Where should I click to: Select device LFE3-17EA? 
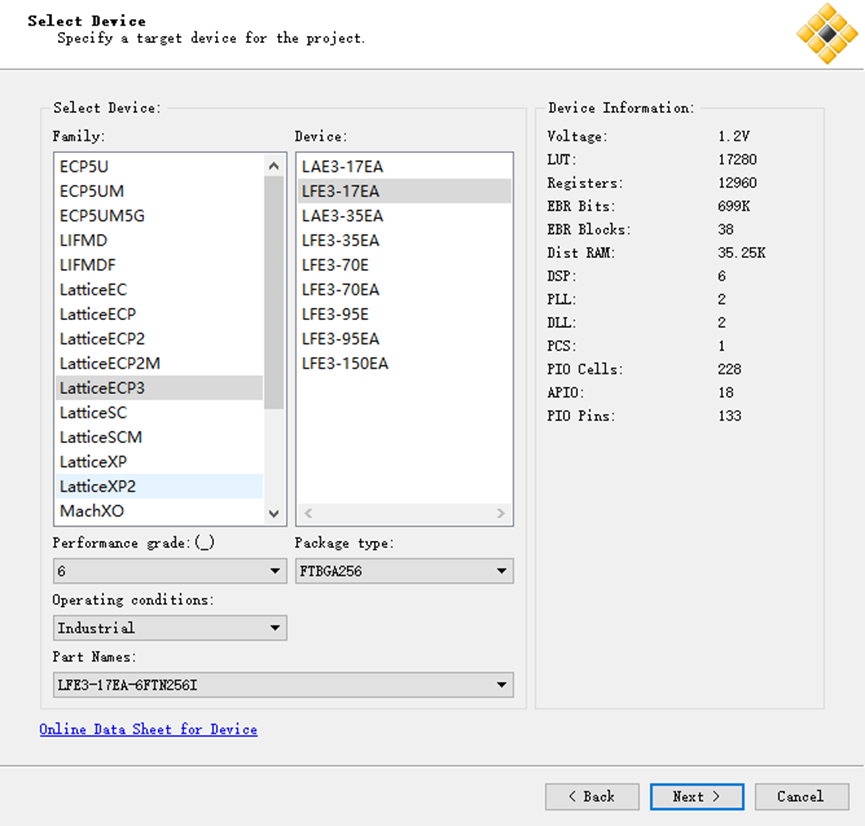pos(404,191)
